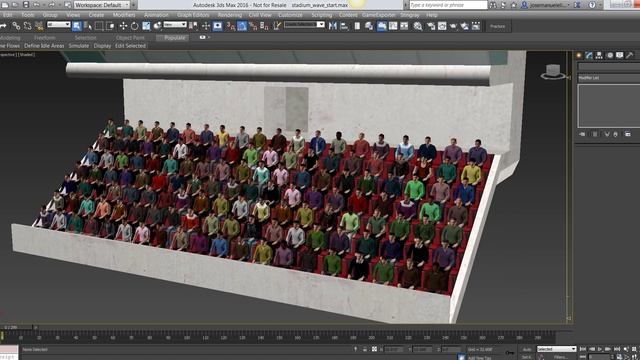Viewport: 640px width, 360px height.
Task: Play the animation
Action: (600, 349)
